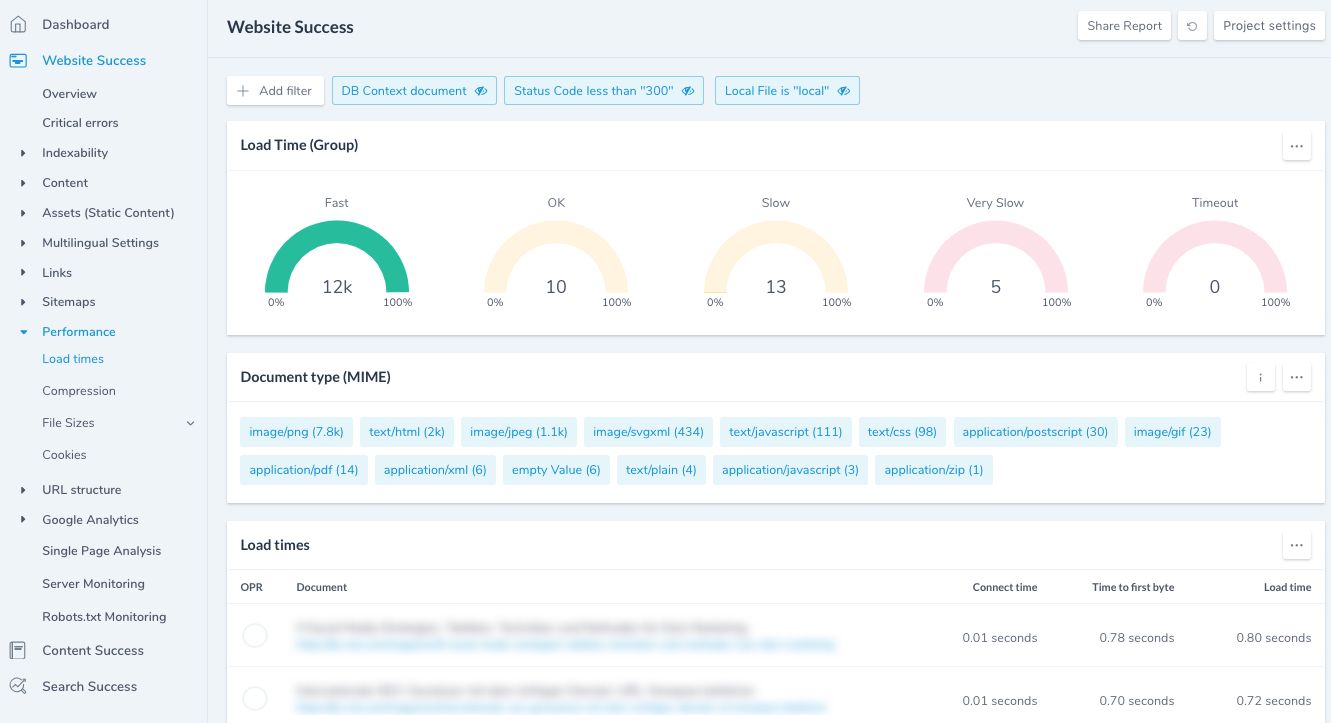
Task: Expand the Indexability tree arrow
Action: coord(23,153)
